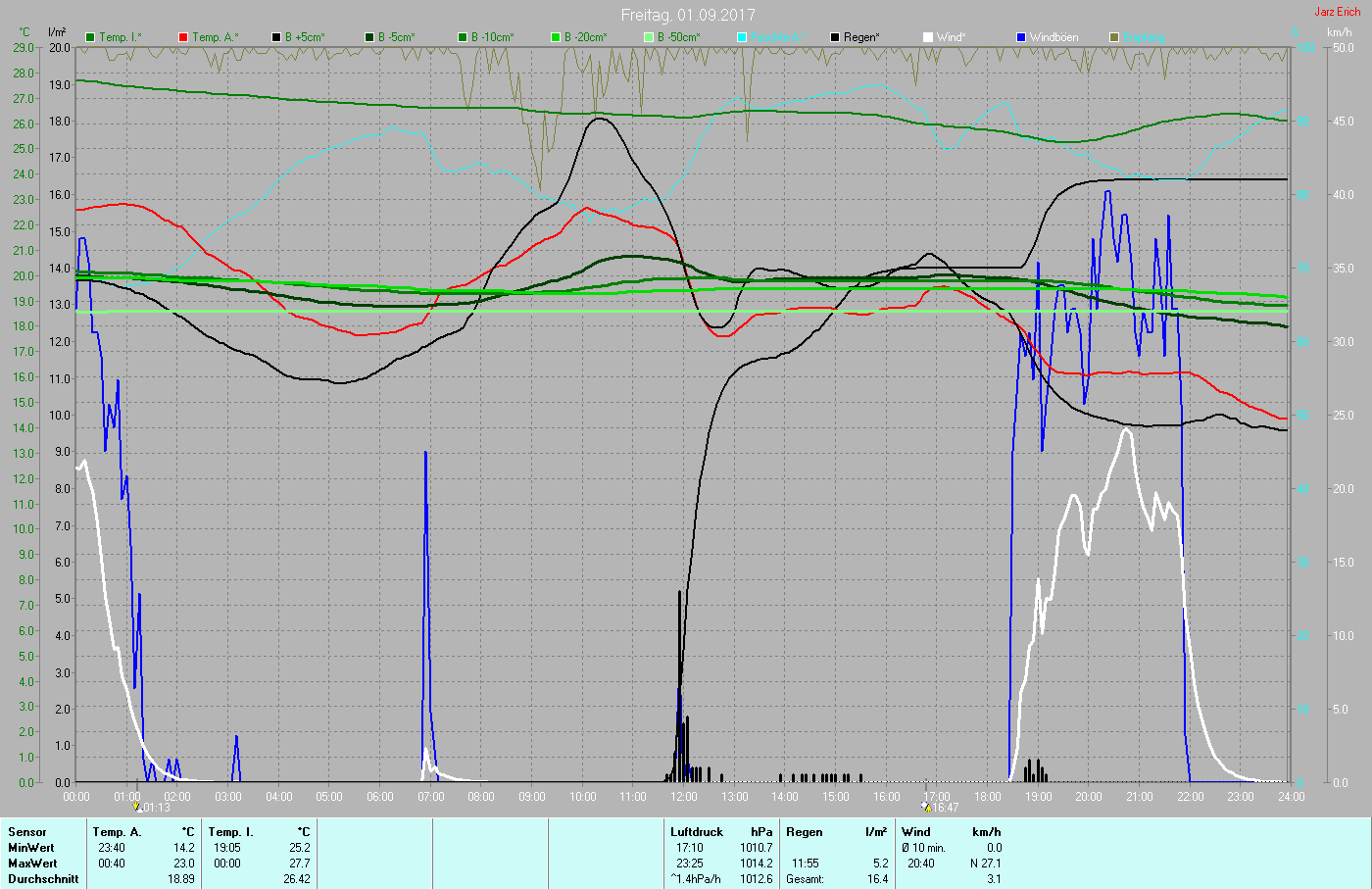Image resolution: width=1372 pixels, height=889 pixels.
Task: Click the chart title Freitag, 01.09.2017
Action: (688, 16)
